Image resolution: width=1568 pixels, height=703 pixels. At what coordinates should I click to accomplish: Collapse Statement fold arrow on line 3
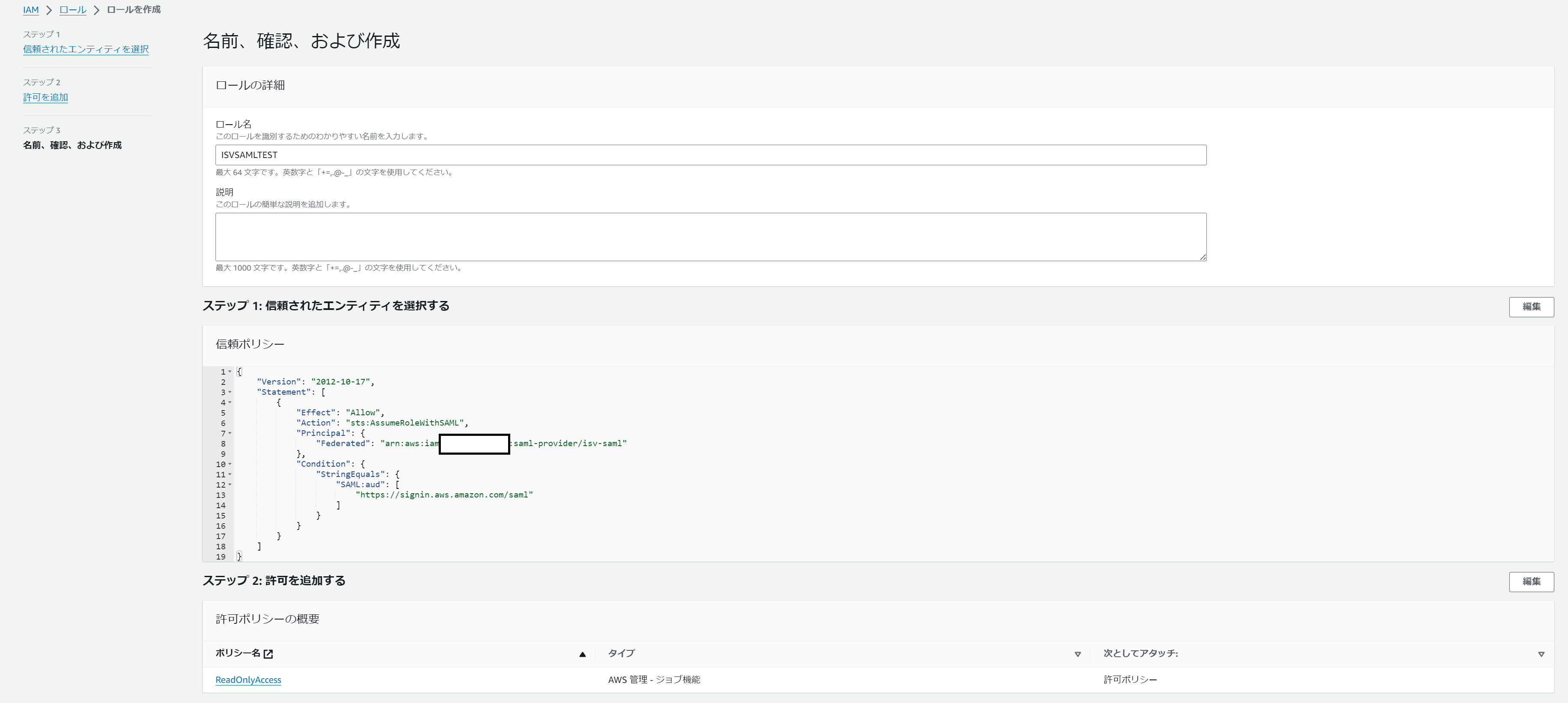[x=230, y=392]
